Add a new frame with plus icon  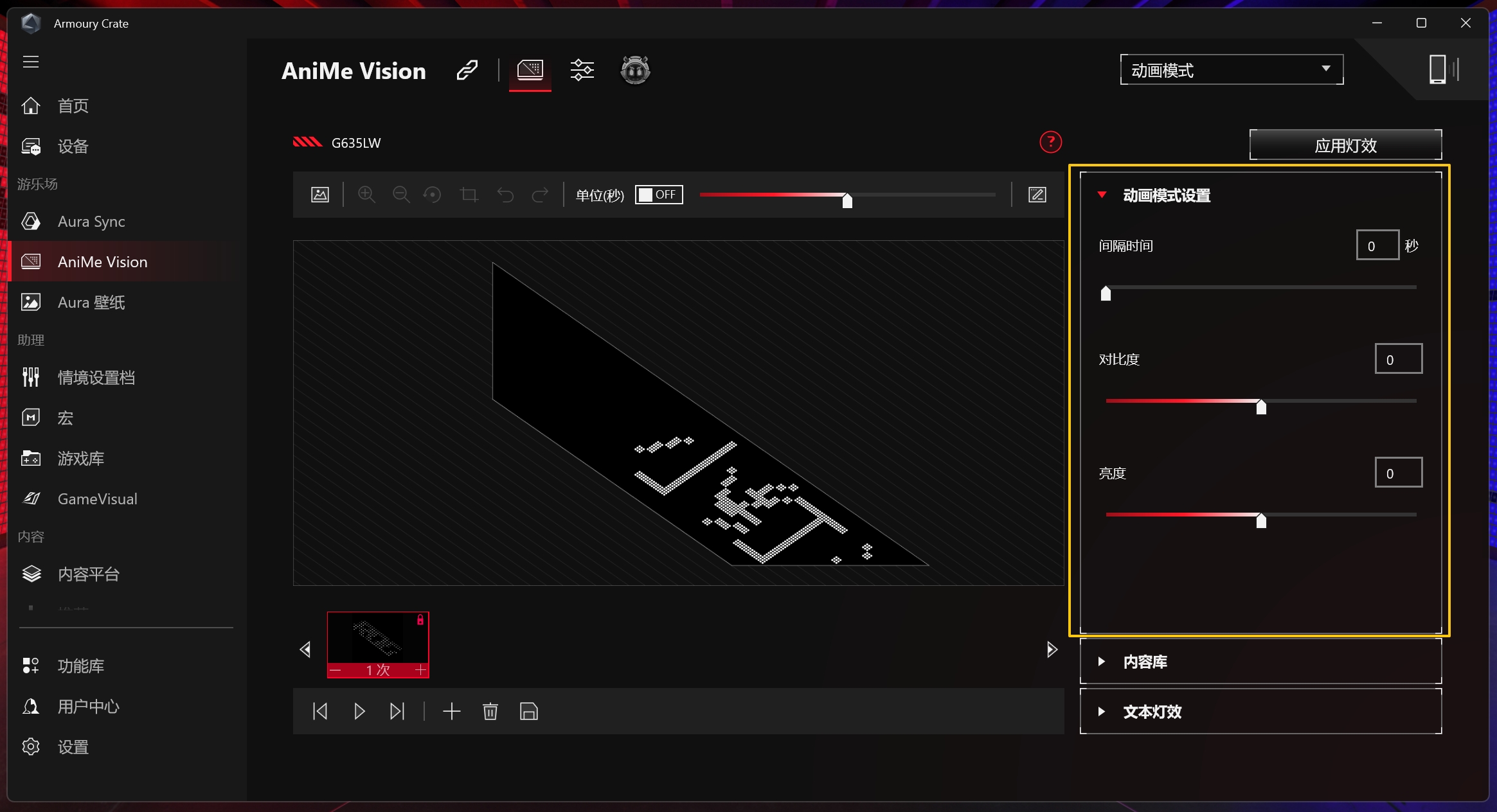pyautogui.click(x=452, y=711)
